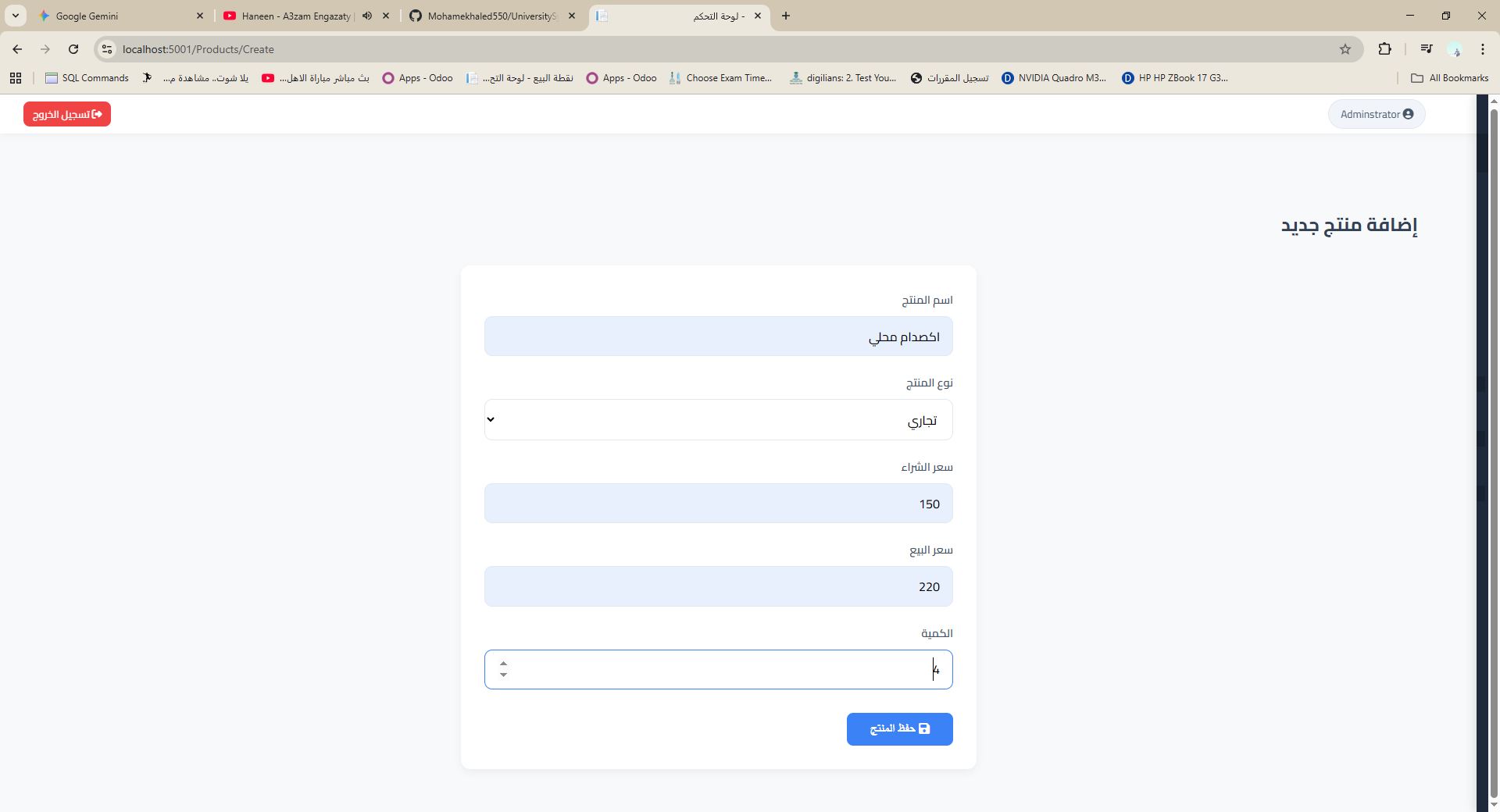
Task: Click the bookmark star icon
Action: 1345,49
